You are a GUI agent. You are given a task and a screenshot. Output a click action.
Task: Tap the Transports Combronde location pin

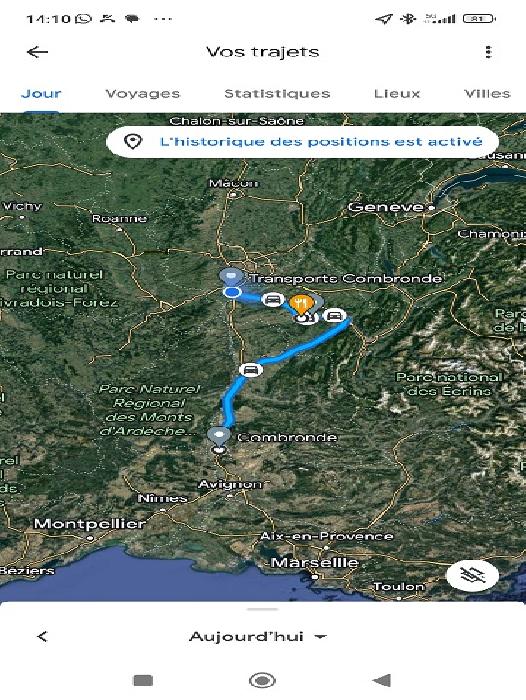[x=232, y=277]
